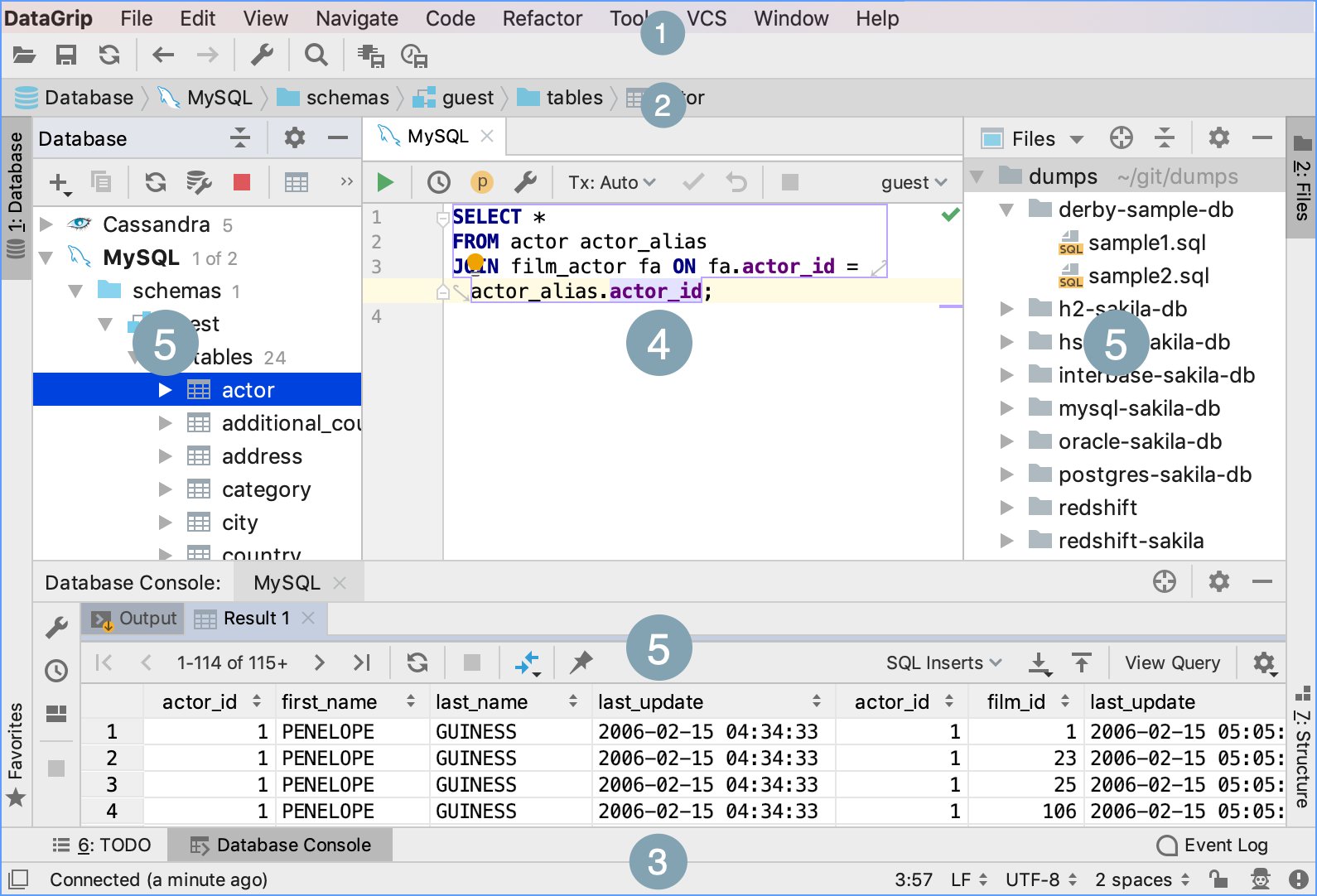Toggle the 2: Files side tool window
1317x896 pixels.
[x=1302, y=178]
